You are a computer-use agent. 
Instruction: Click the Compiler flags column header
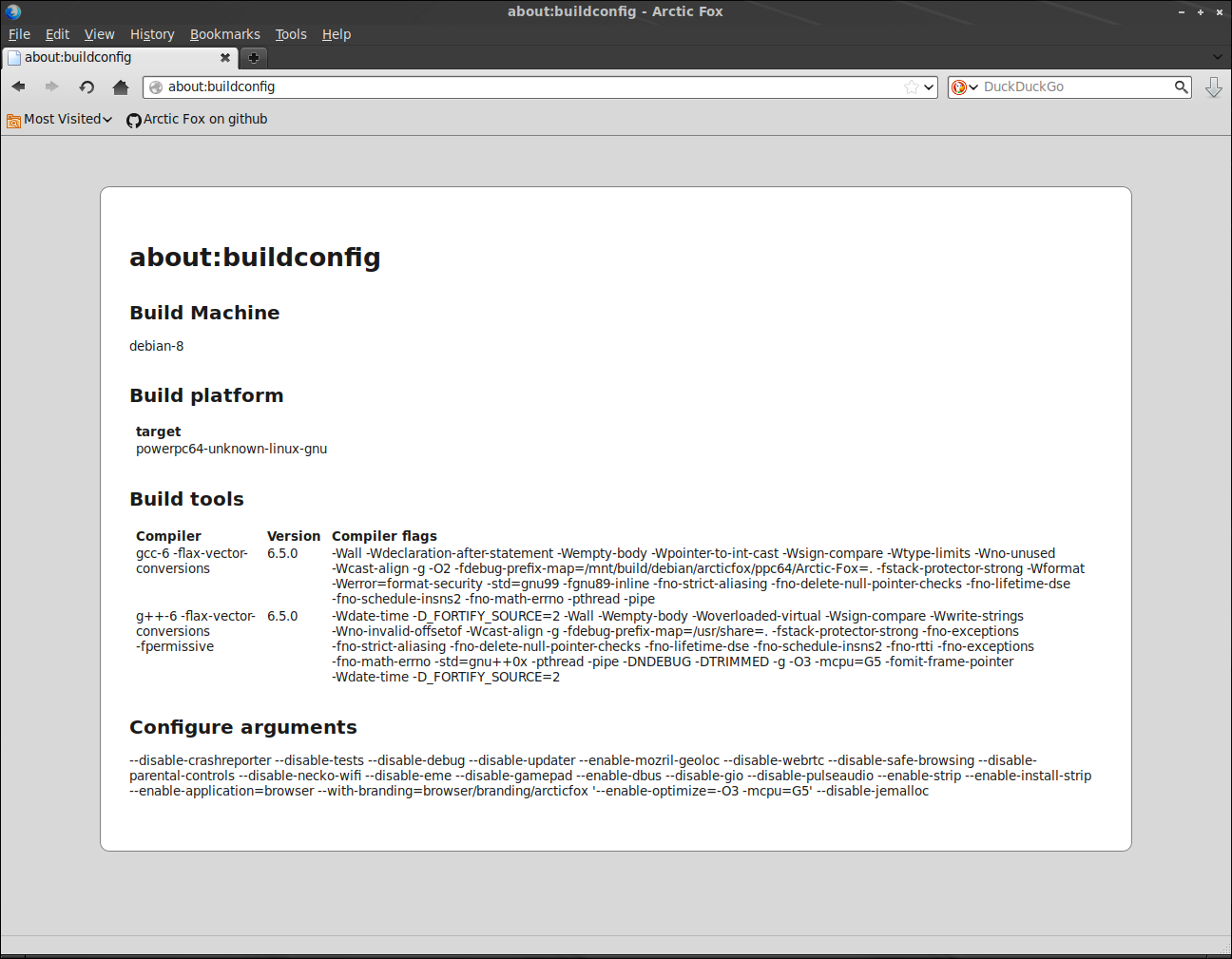coord(384,536)
